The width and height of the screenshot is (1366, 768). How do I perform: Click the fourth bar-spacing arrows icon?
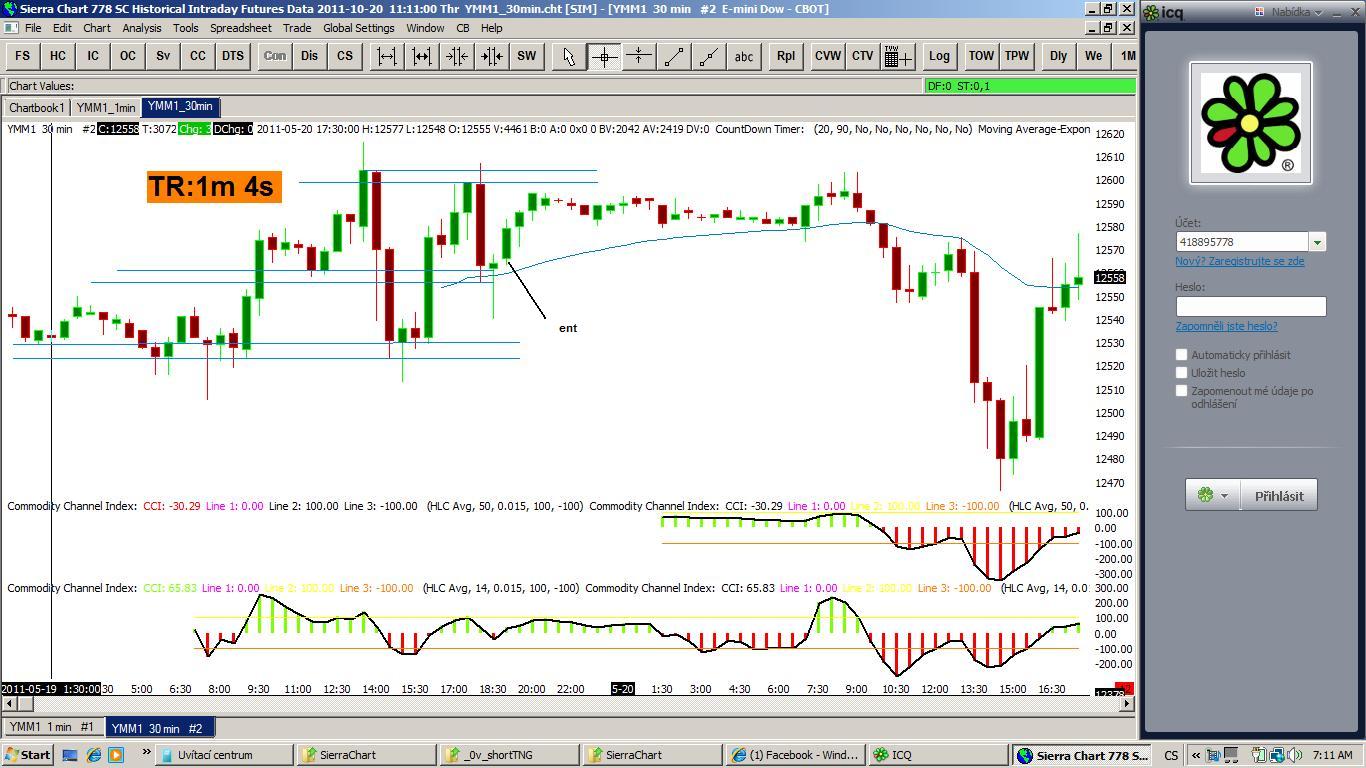click(x=491, y=56)
